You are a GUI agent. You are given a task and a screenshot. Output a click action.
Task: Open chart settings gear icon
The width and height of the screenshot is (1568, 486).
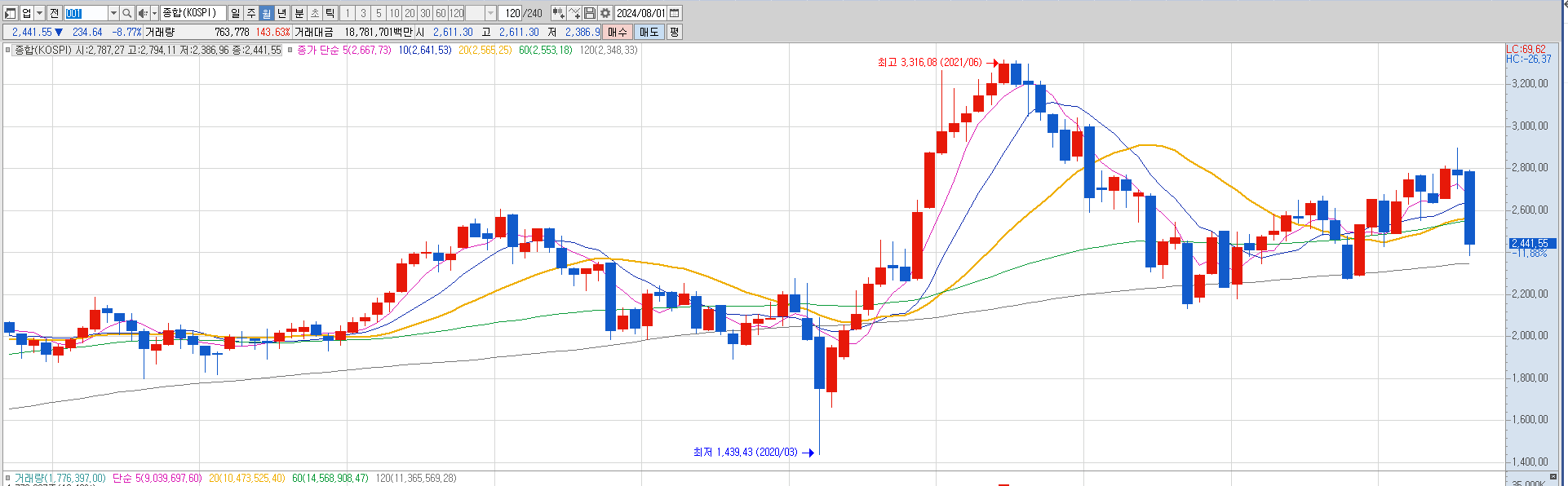pos(605,13)
